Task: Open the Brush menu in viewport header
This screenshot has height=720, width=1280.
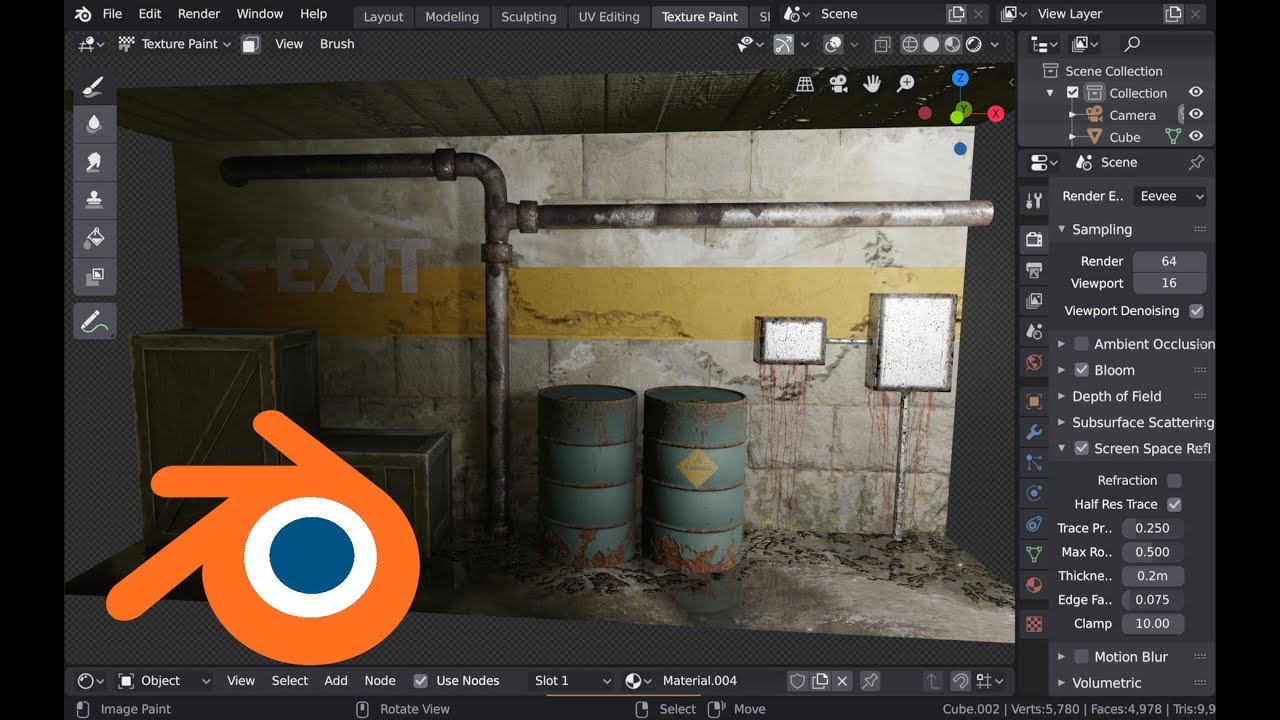Action: (337, 44)
